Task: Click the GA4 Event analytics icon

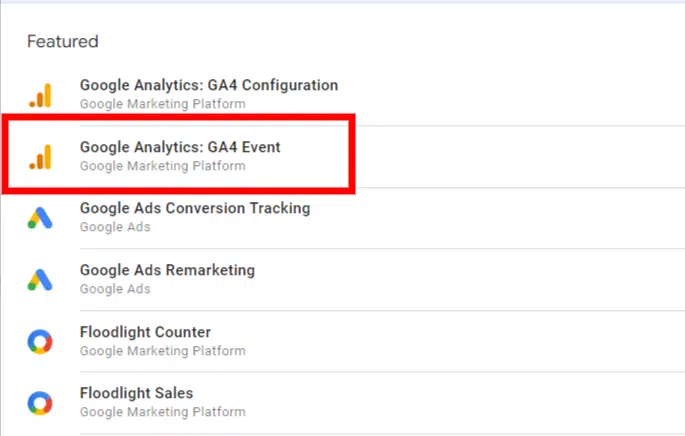Action: point(40,156)
